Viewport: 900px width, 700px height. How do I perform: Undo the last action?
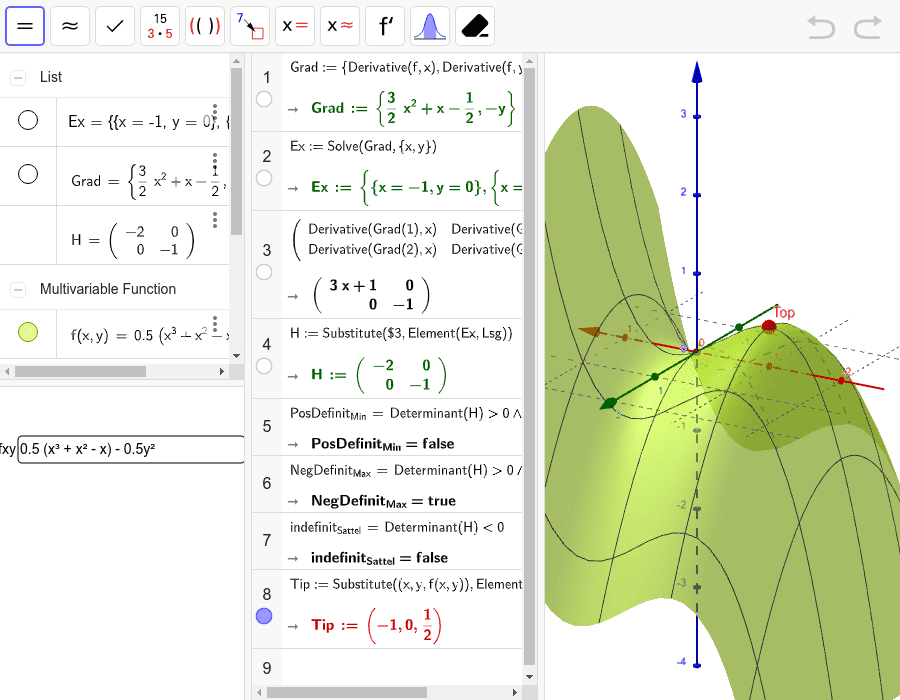821,27
